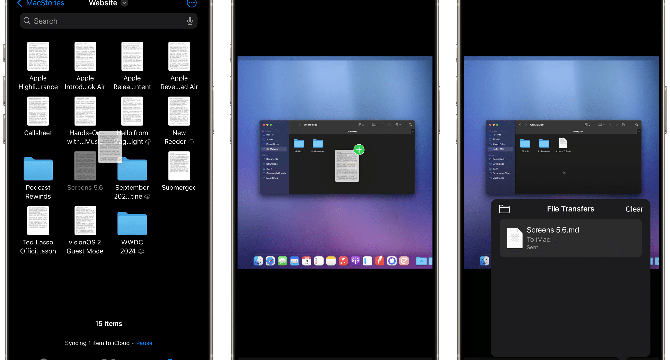Image resolution: width=670 pixels, height=360 pixels.
Task: Open Music from the Mac dock
Action: tap(343, 260)
